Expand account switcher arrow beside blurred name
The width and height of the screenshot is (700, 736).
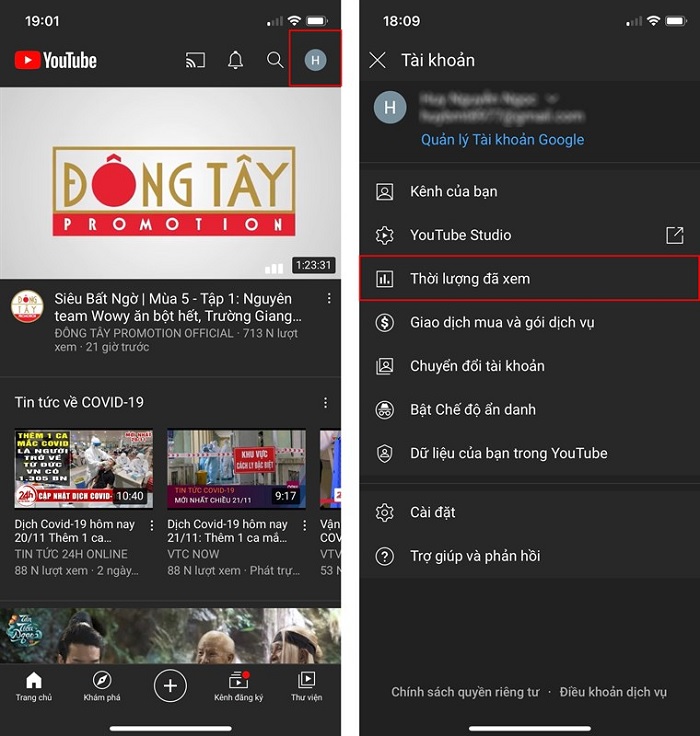click(x=553, y=99)
